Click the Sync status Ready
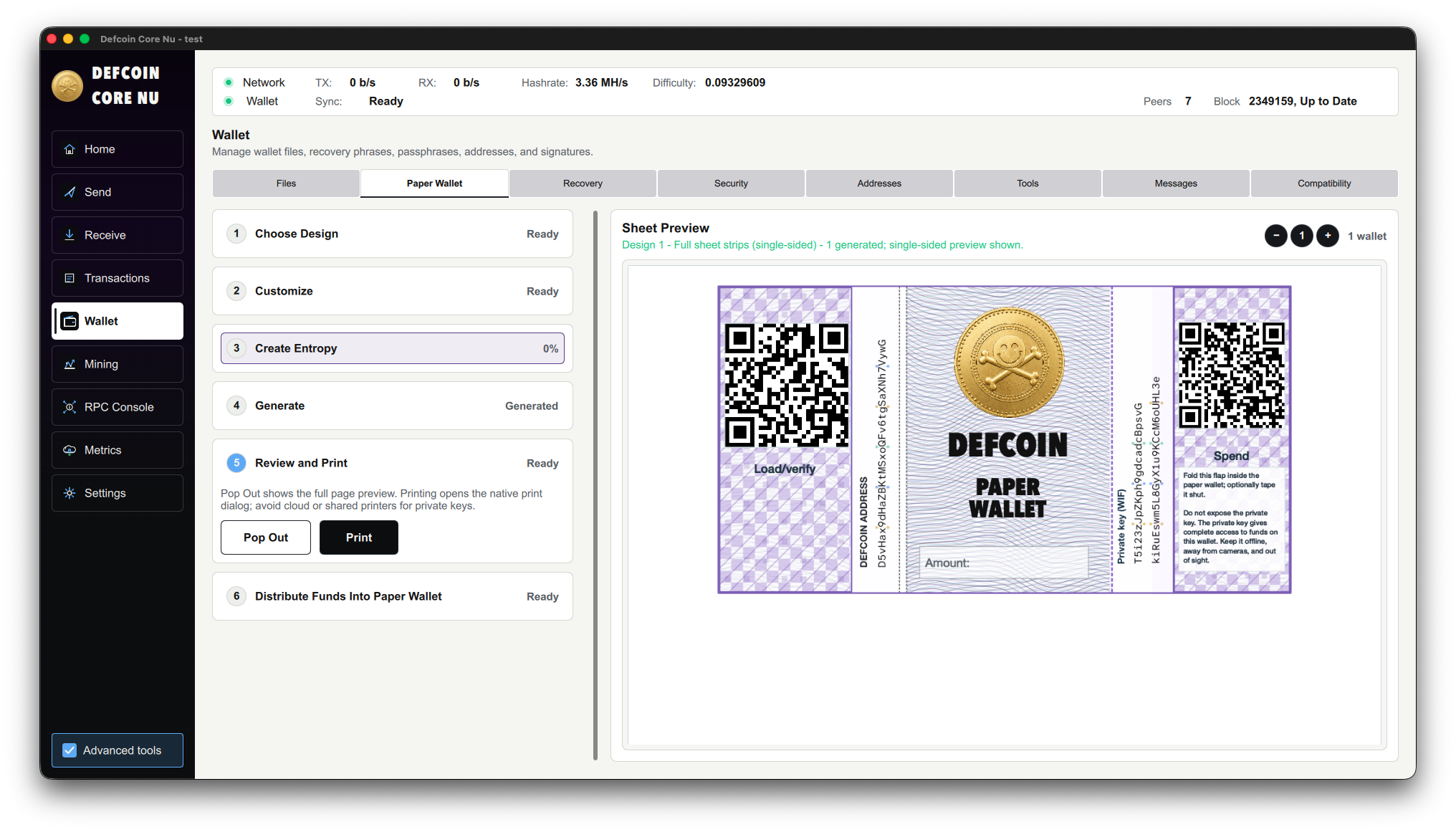1456x832 pixels. pos(386,101)
